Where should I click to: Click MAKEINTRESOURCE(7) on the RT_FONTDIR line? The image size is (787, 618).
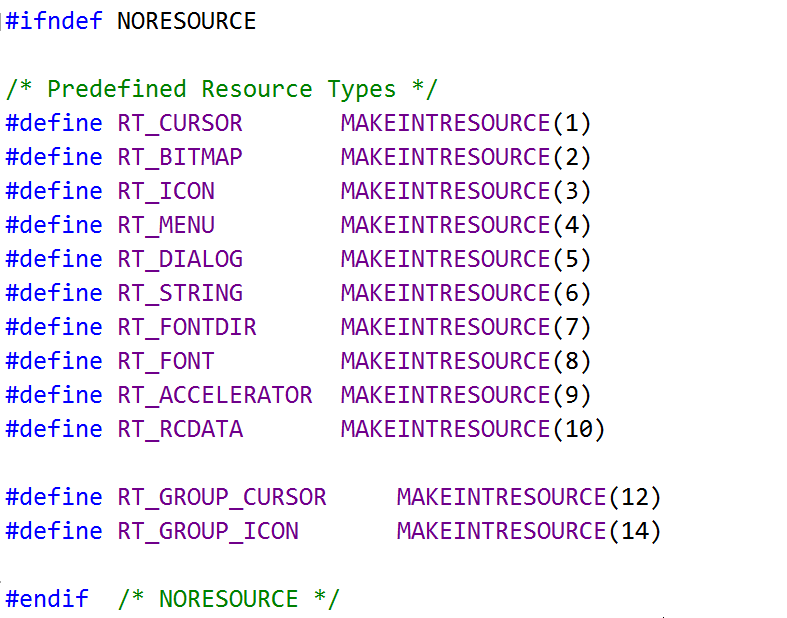(466, 327)
